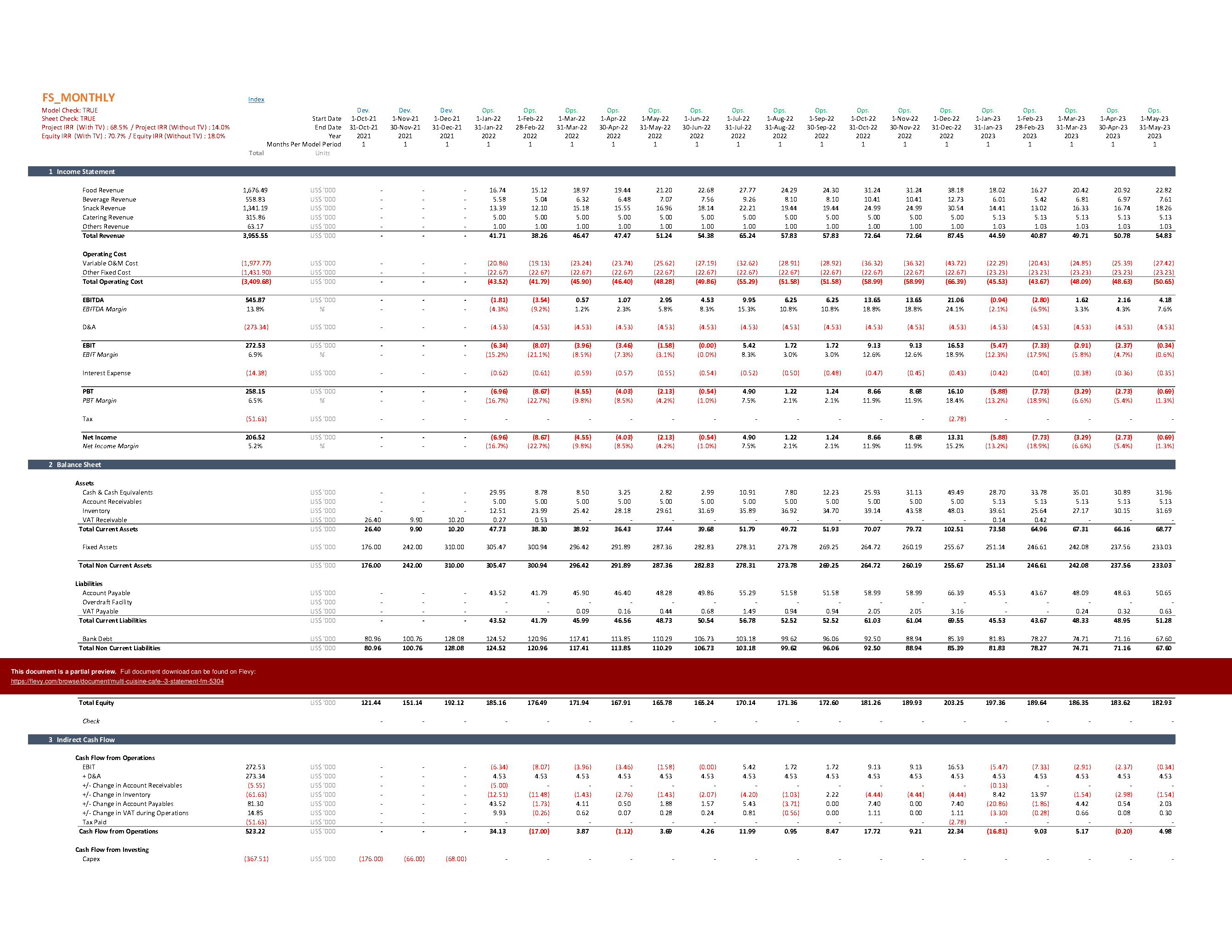Click the Total Equity row label

pos(96,703)
